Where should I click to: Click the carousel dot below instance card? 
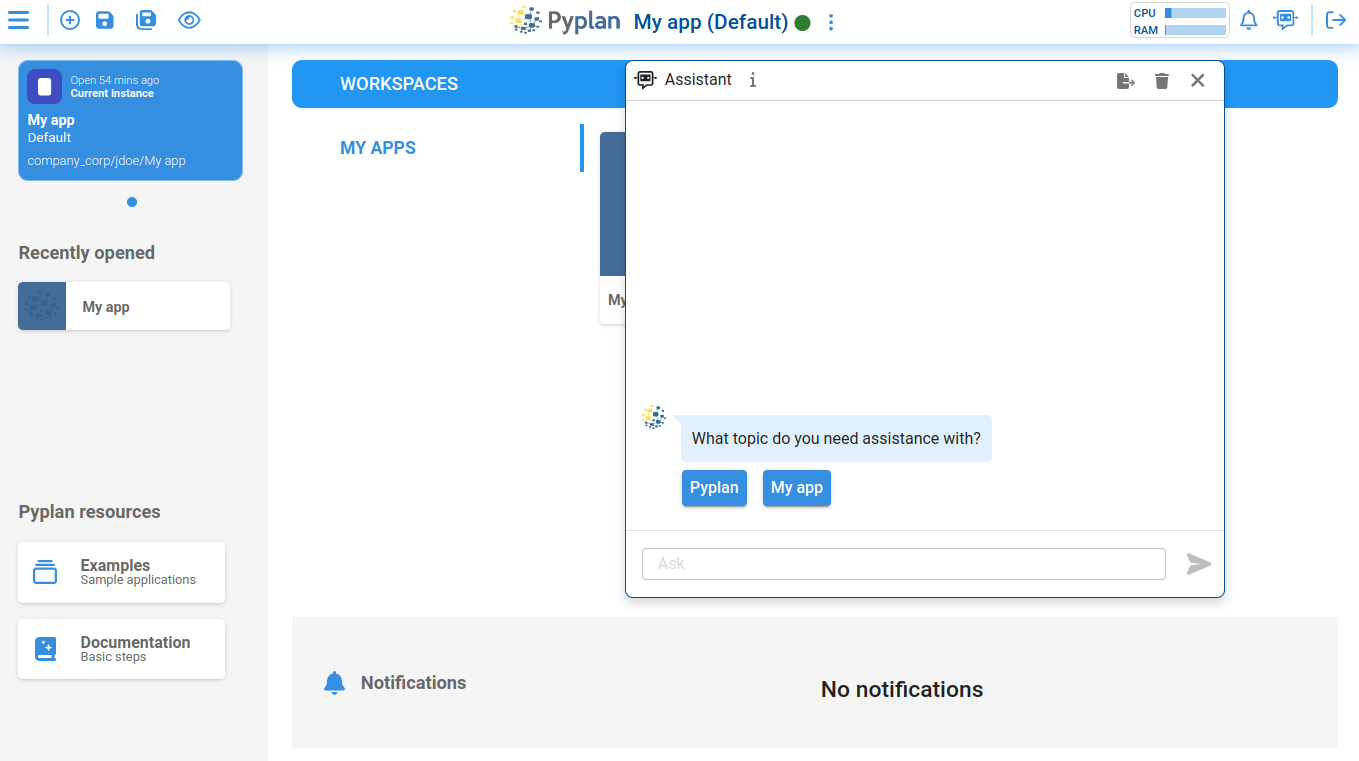(132, 202)
